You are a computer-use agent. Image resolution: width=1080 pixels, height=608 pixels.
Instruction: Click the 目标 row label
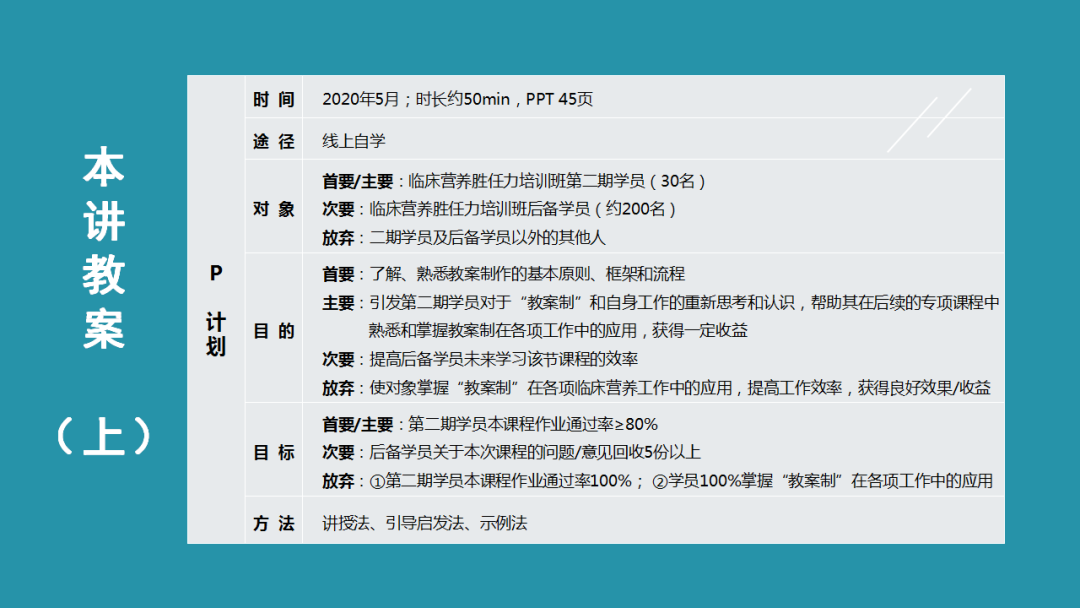click(x=273, y=452)
